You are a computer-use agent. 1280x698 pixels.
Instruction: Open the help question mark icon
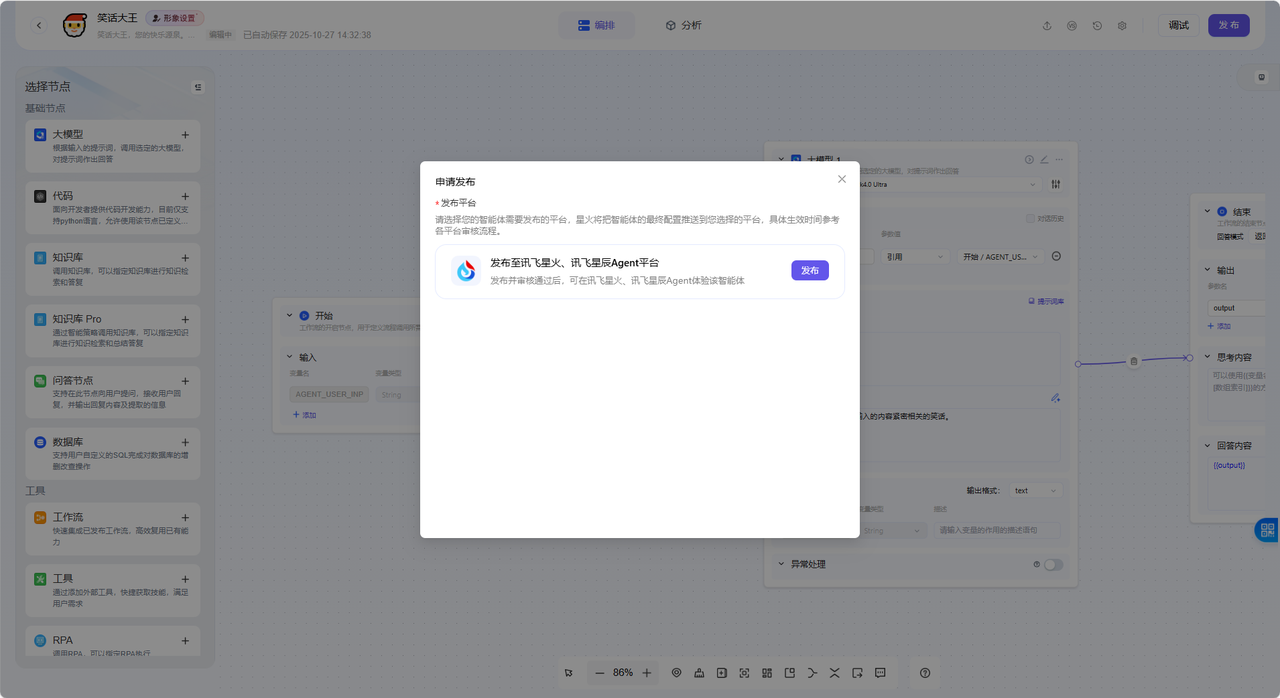(925, 673)
